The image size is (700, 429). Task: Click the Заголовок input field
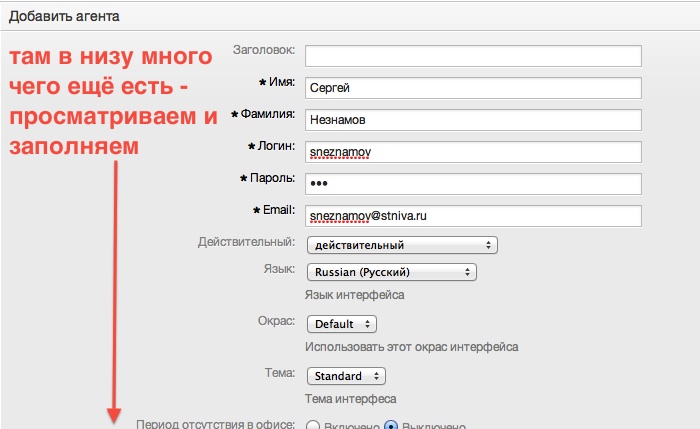[472, 55]
